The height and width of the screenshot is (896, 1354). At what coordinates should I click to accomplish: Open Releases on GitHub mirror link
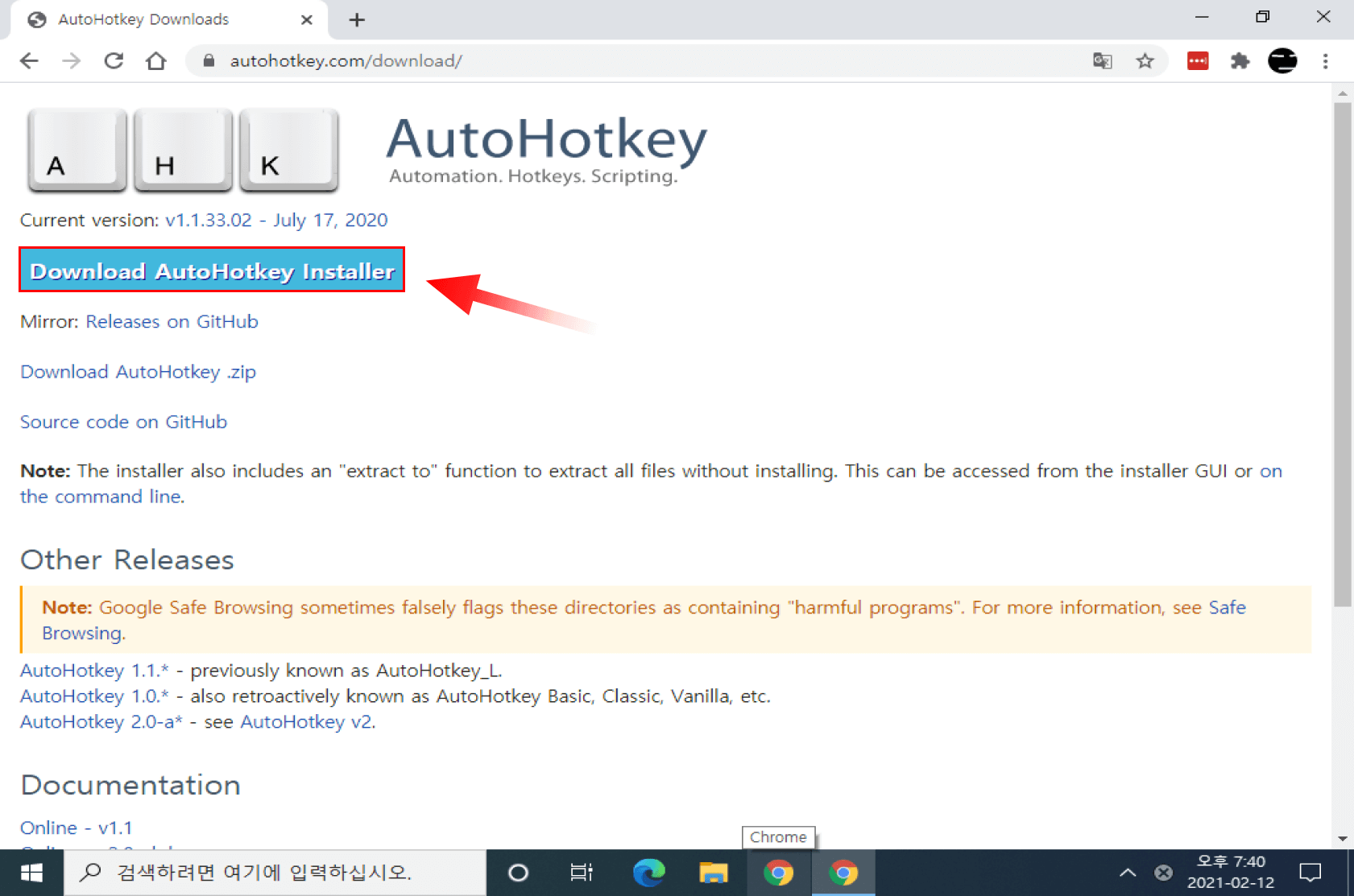click(x=172, y=322)
